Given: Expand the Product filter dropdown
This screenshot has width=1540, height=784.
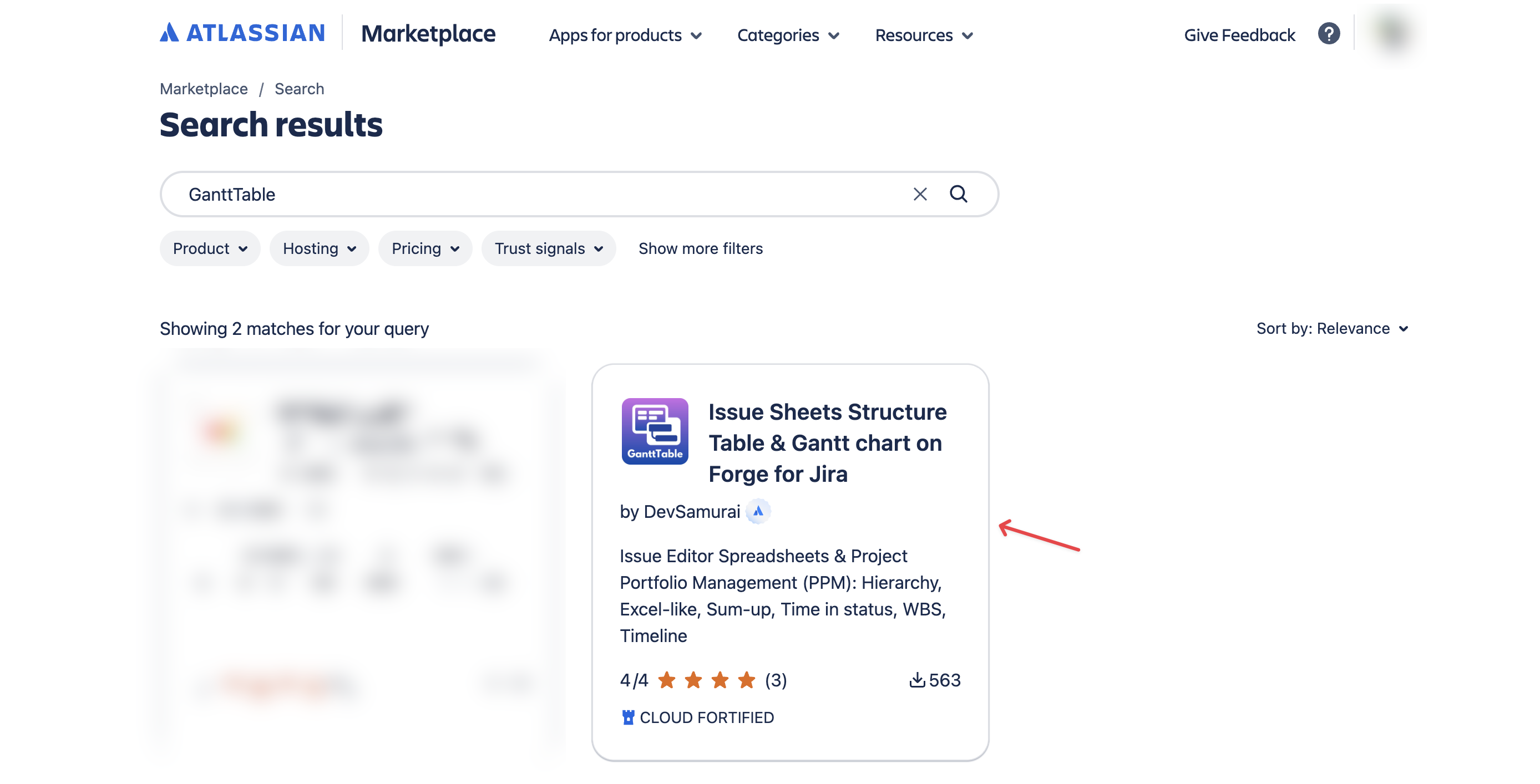Looking at the screenshot, I should tap(210, 248).
